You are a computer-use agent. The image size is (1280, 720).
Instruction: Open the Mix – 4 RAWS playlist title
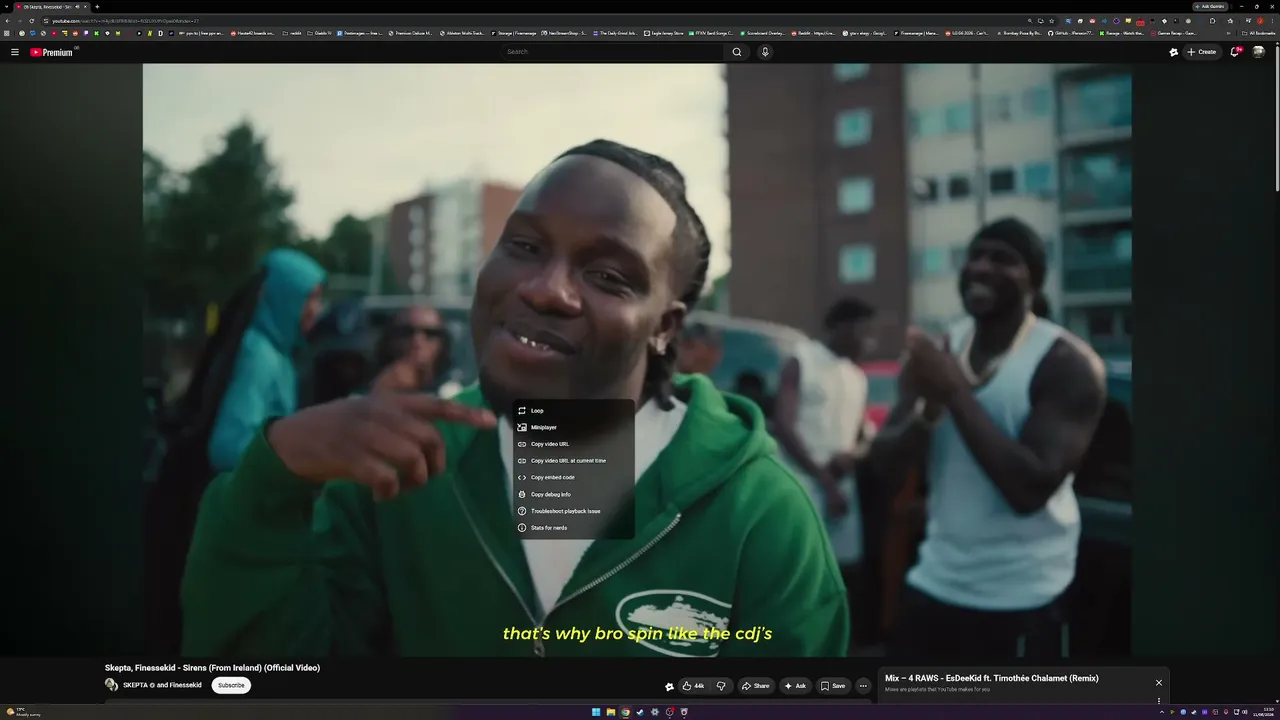click(x=991, y=678)
